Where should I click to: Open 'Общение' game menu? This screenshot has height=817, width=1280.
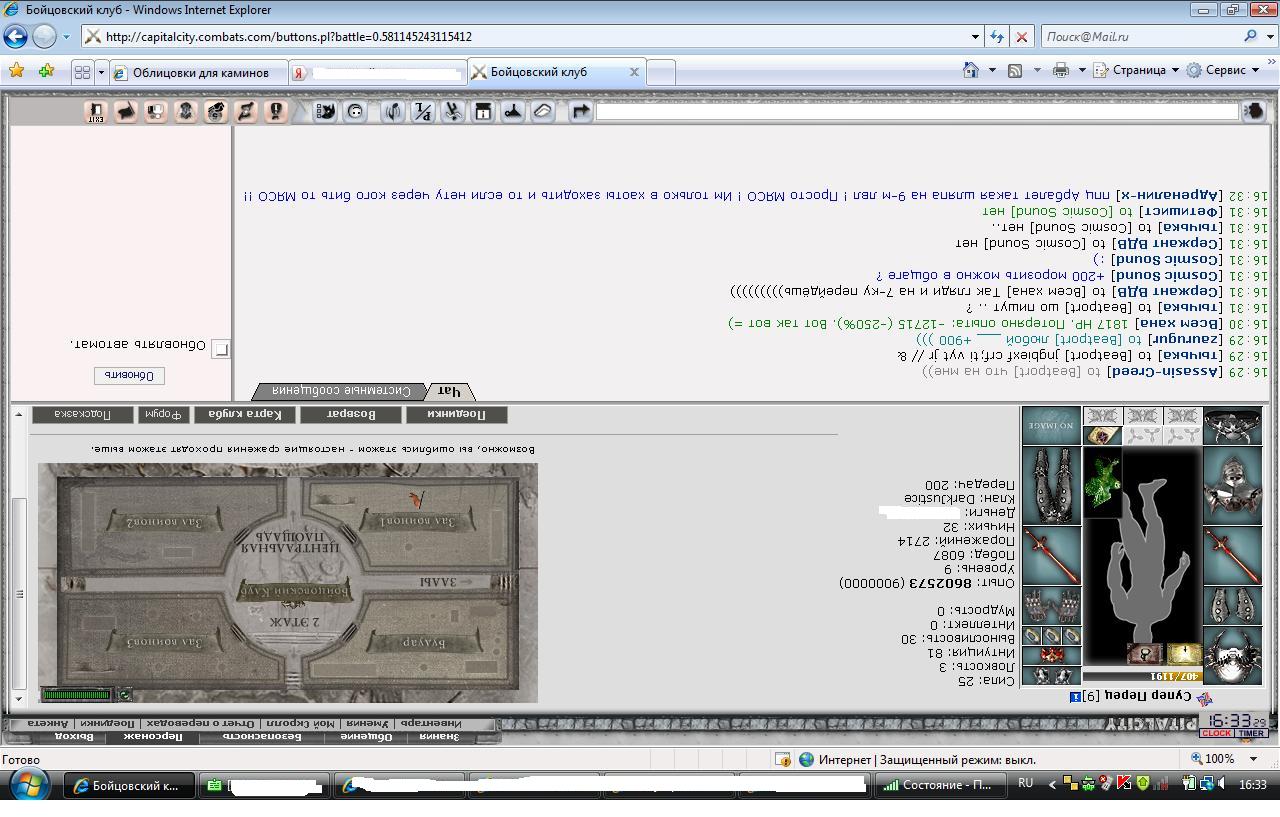click(x=365, y=737)
